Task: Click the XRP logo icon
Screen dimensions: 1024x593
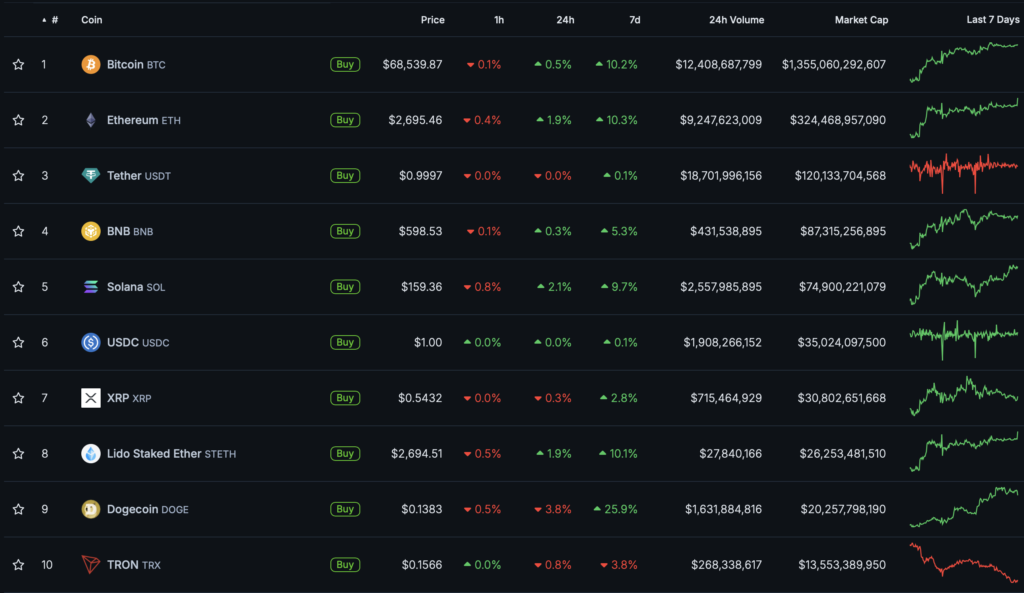Action: 91,398
